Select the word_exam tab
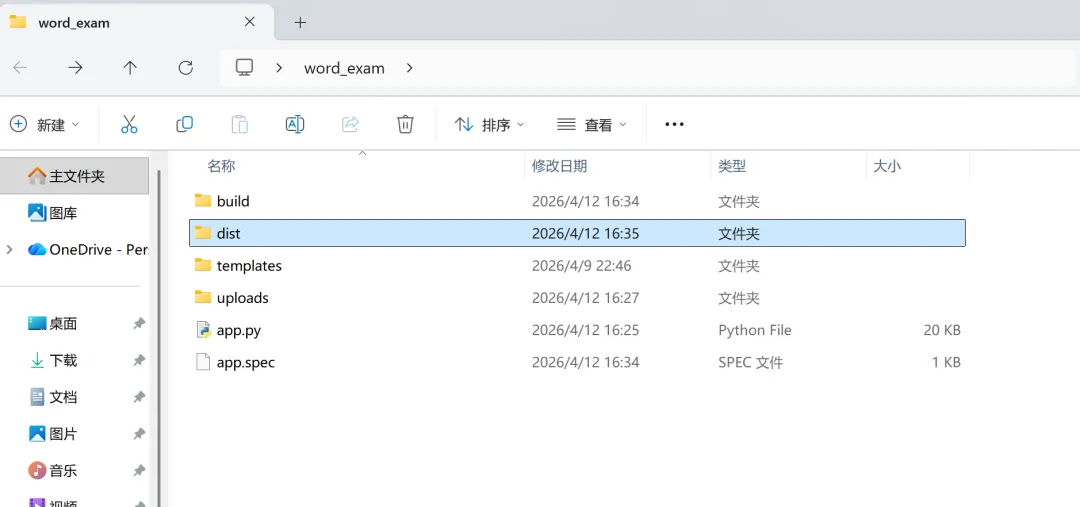Image resolution: width=1080 pixels, height=507 pixels. click(138, 22)
